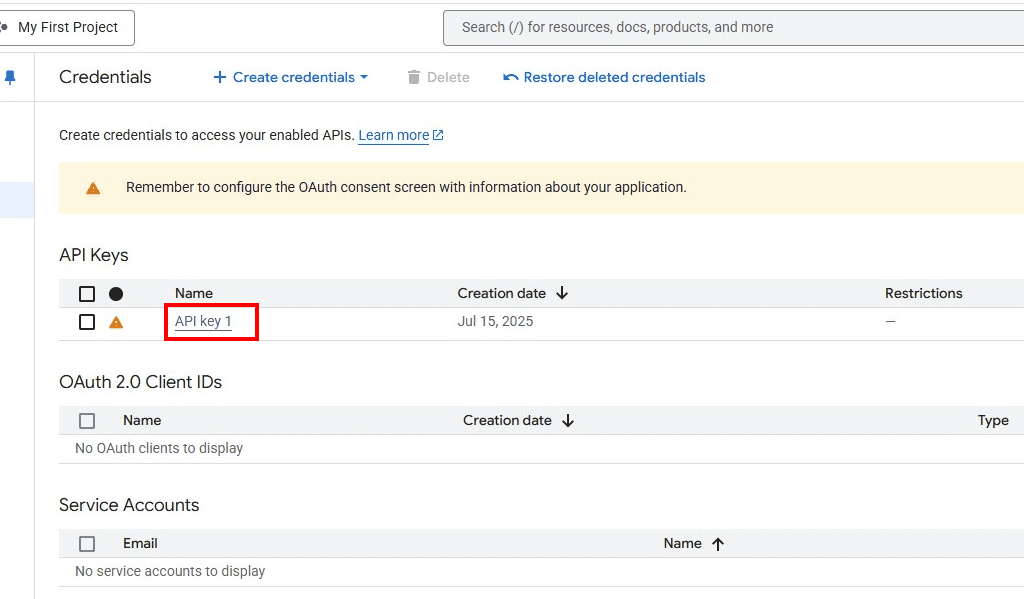Open the Create credentials dropdown arrow
This screenshot has height=599, width=1024.
pyautogui.click(x=364, y=77)
